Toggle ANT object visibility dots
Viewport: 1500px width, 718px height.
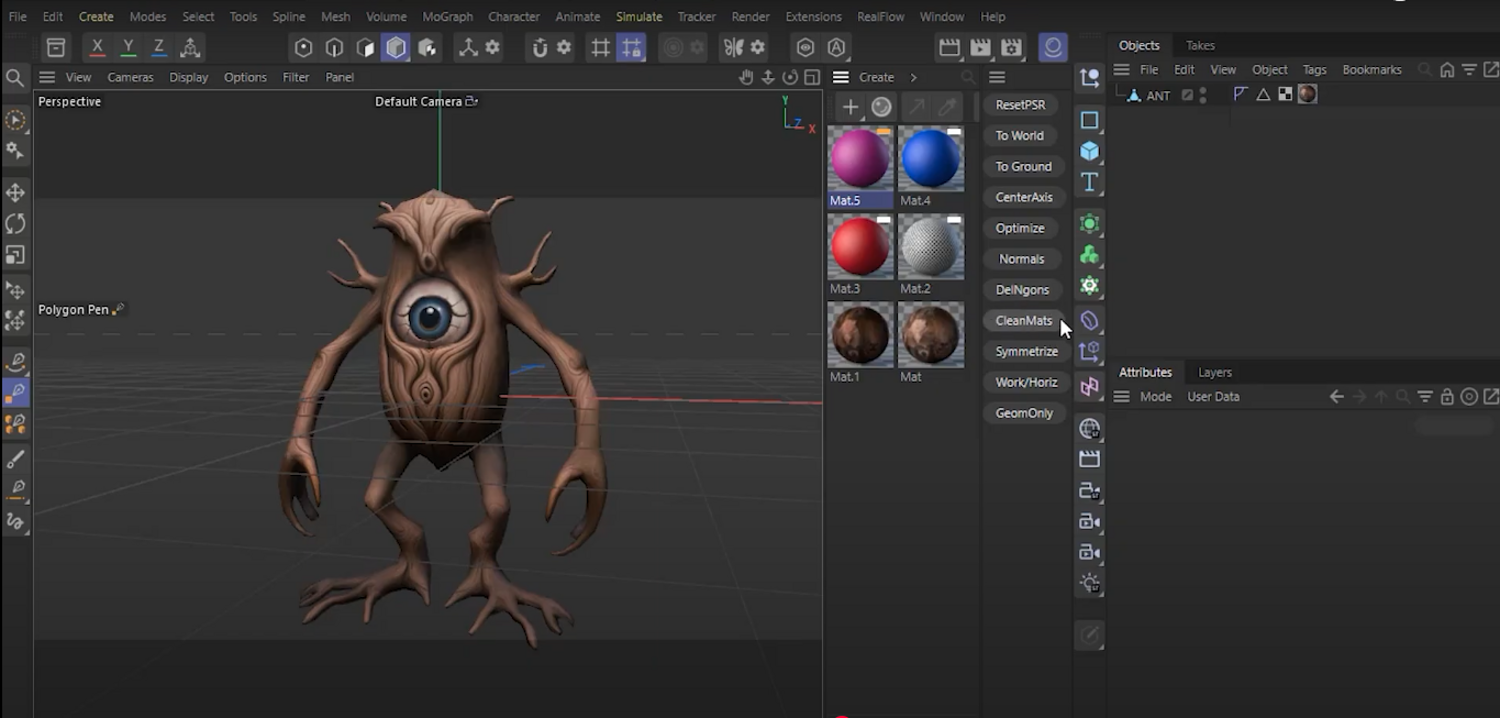(1203, 95)
